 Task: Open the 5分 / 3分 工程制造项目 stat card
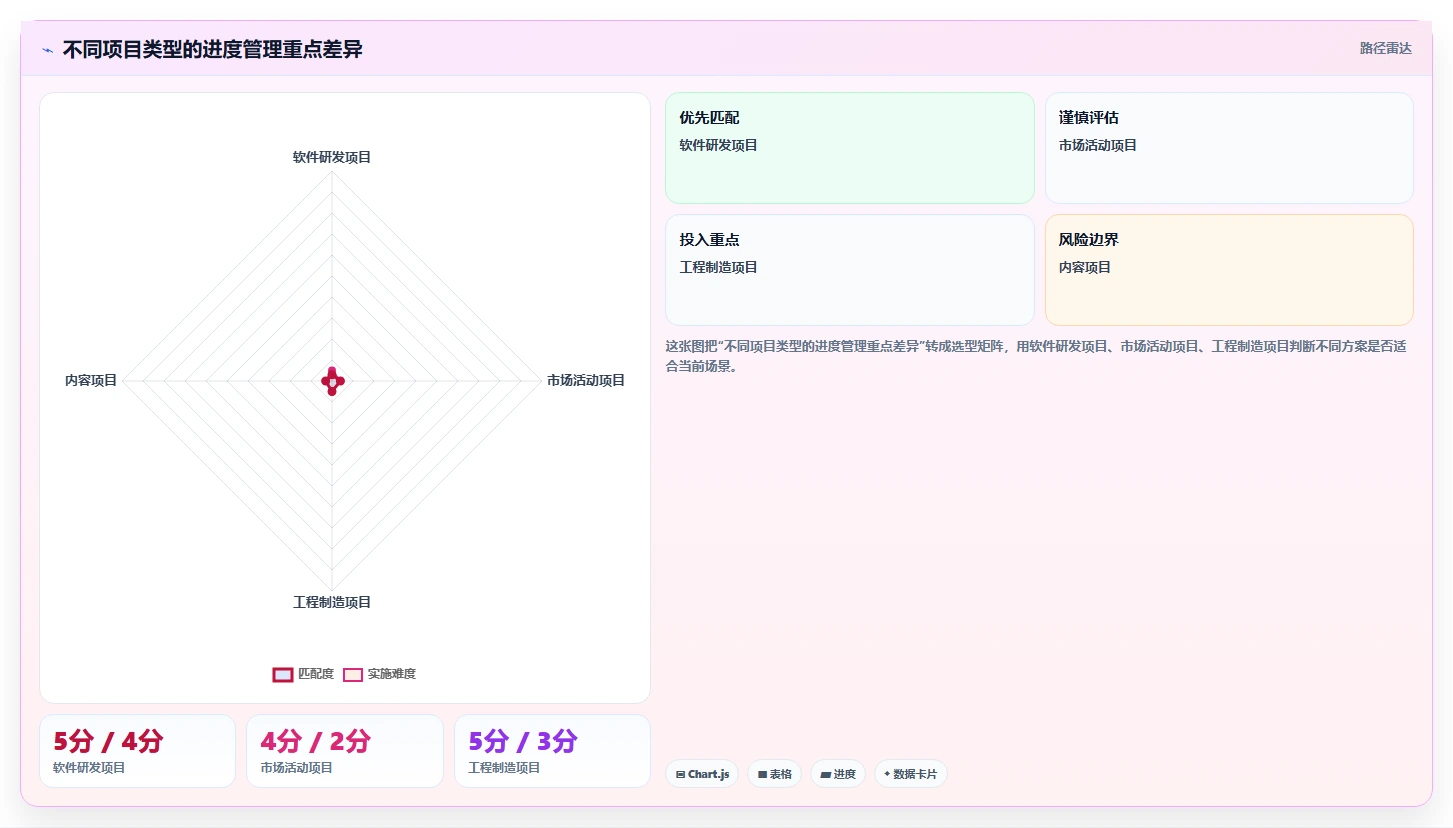[552, 751]
